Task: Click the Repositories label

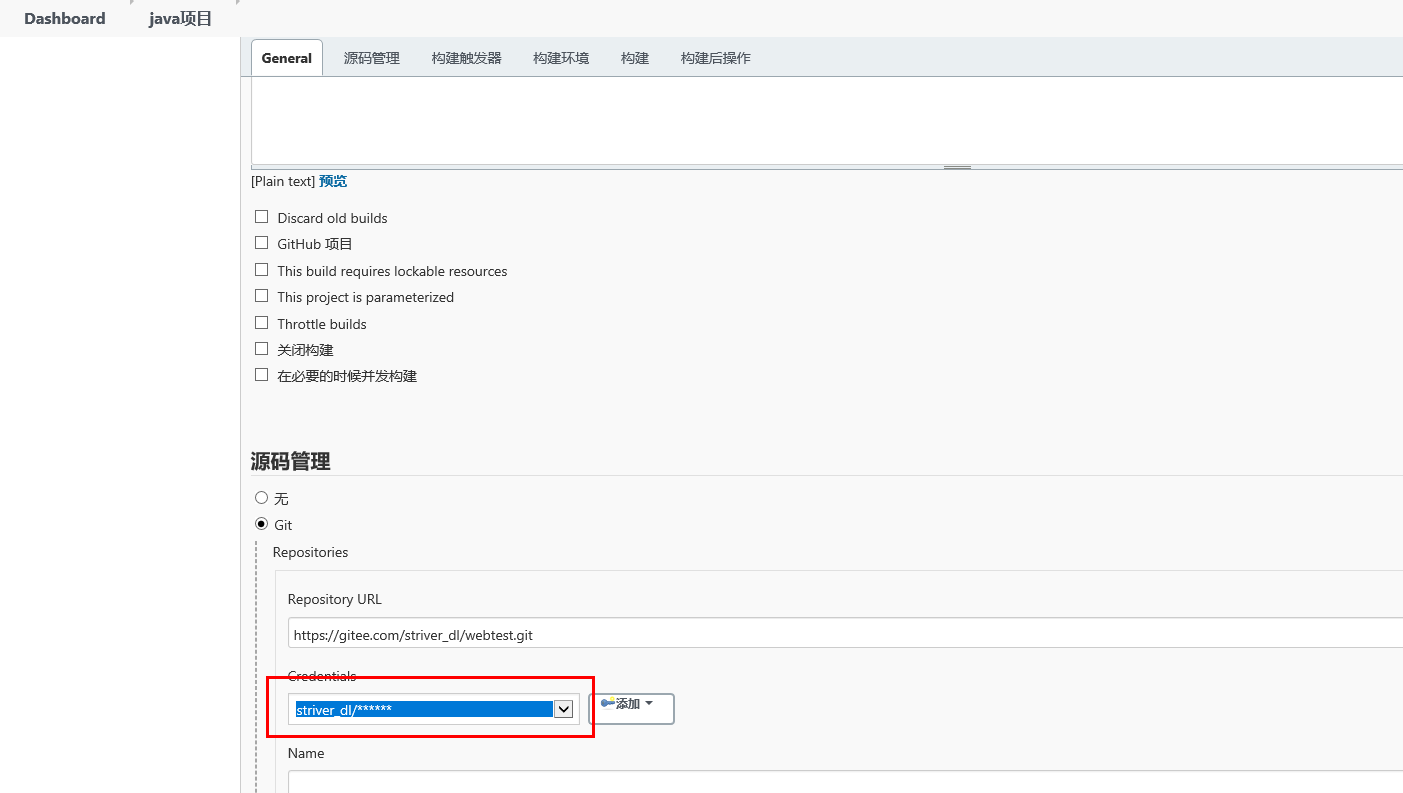Action: (310, 552)
